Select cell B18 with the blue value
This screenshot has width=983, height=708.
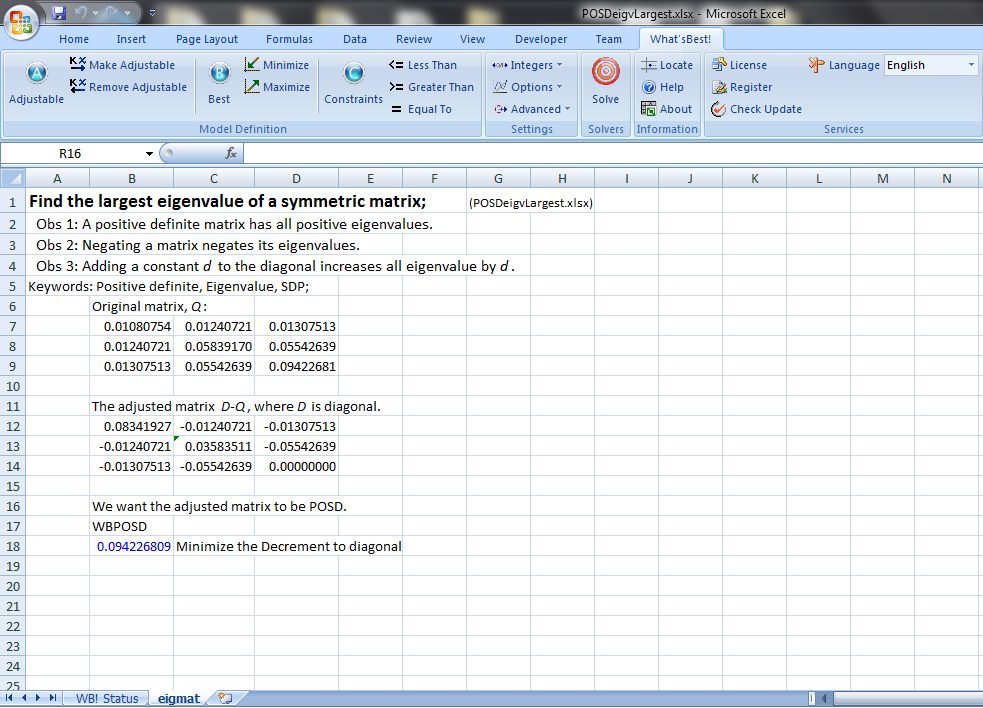click(132, 547)
